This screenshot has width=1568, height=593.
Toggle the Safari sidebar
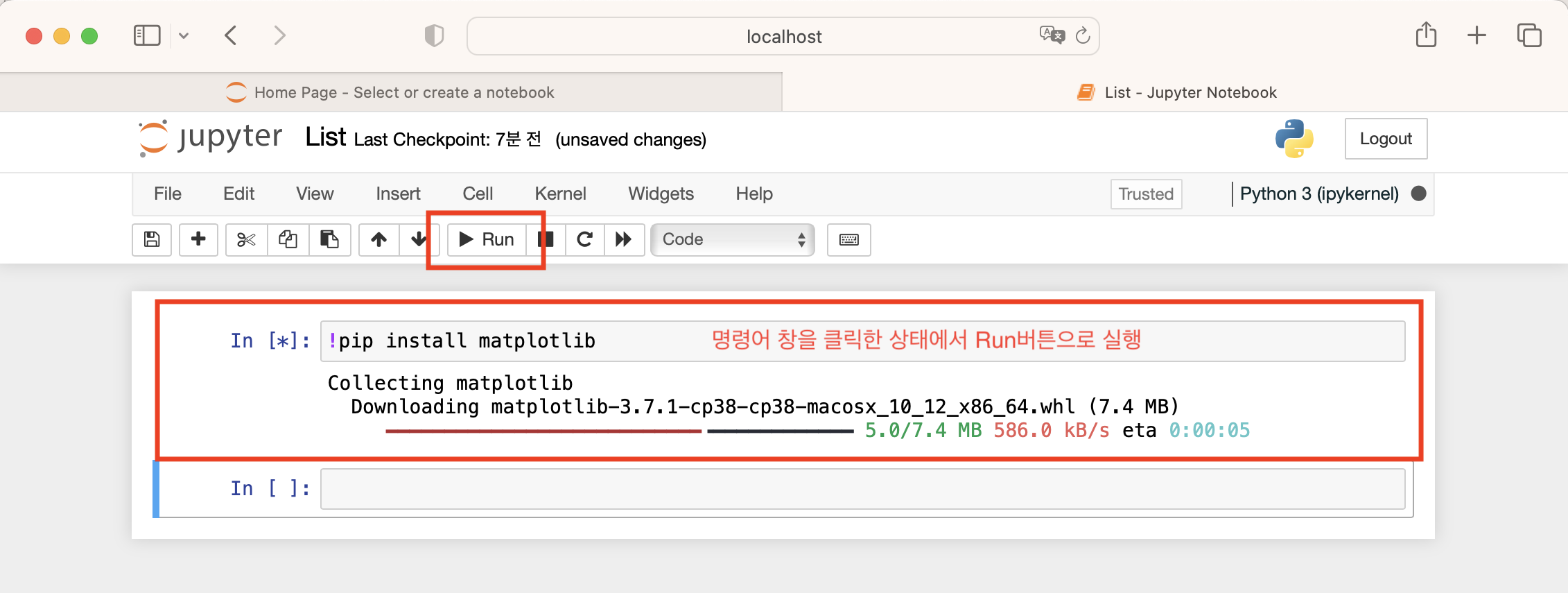click(x=147, y=35)
